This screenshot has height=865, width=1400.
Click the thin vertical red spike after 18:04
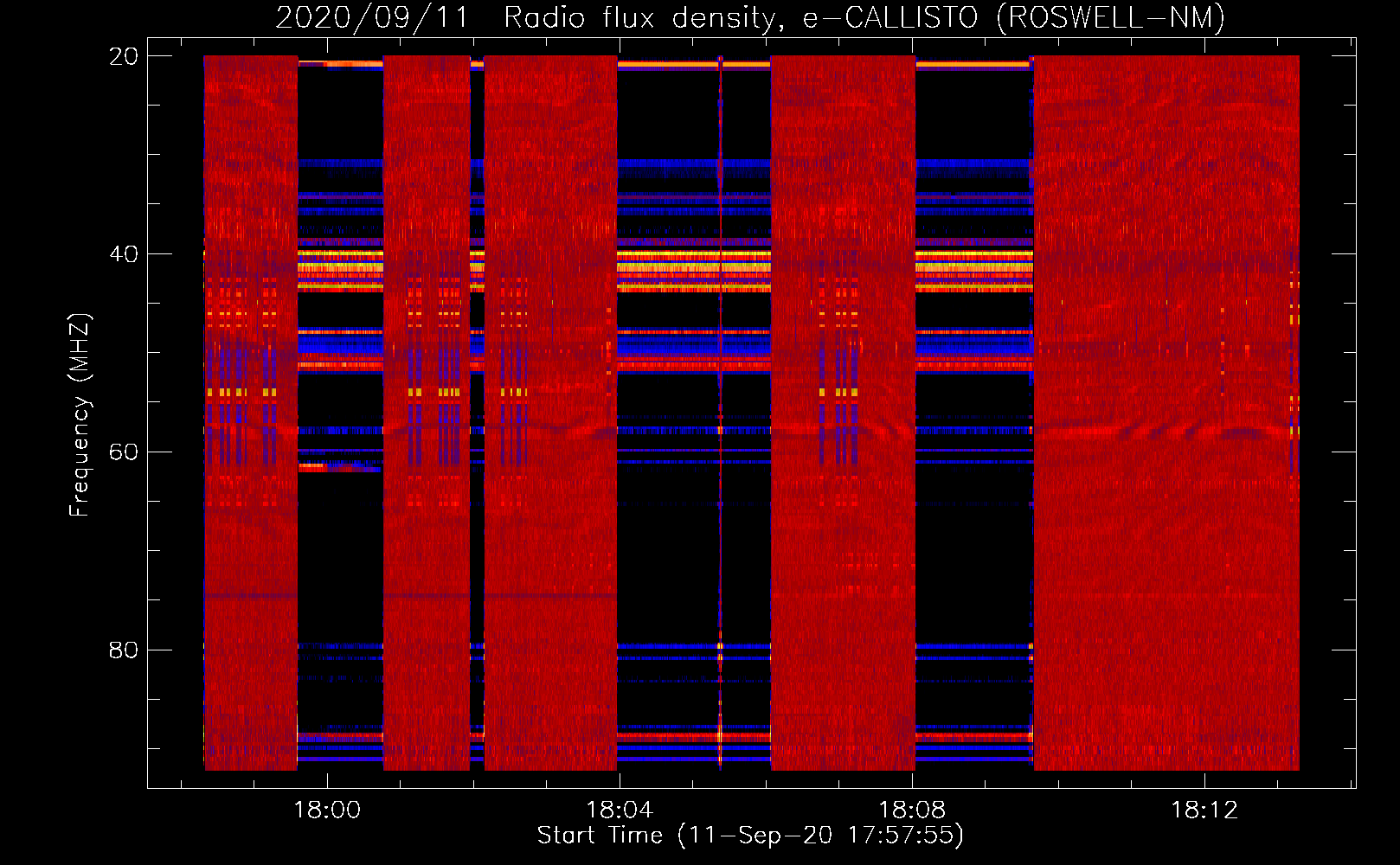[720, 413]
